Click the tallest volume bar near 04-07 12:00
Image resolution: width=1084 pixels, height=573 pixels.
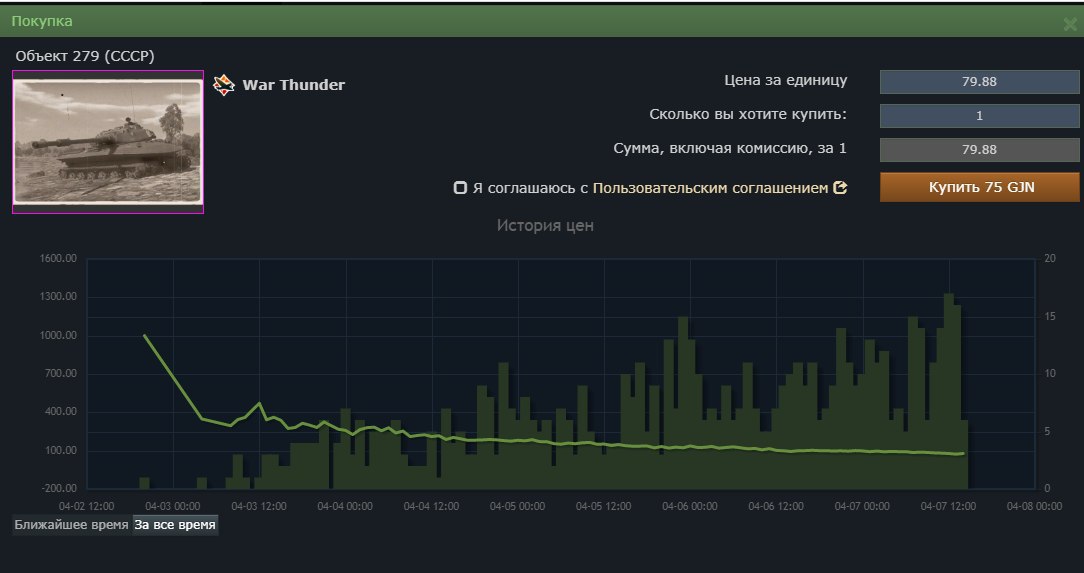948,391
